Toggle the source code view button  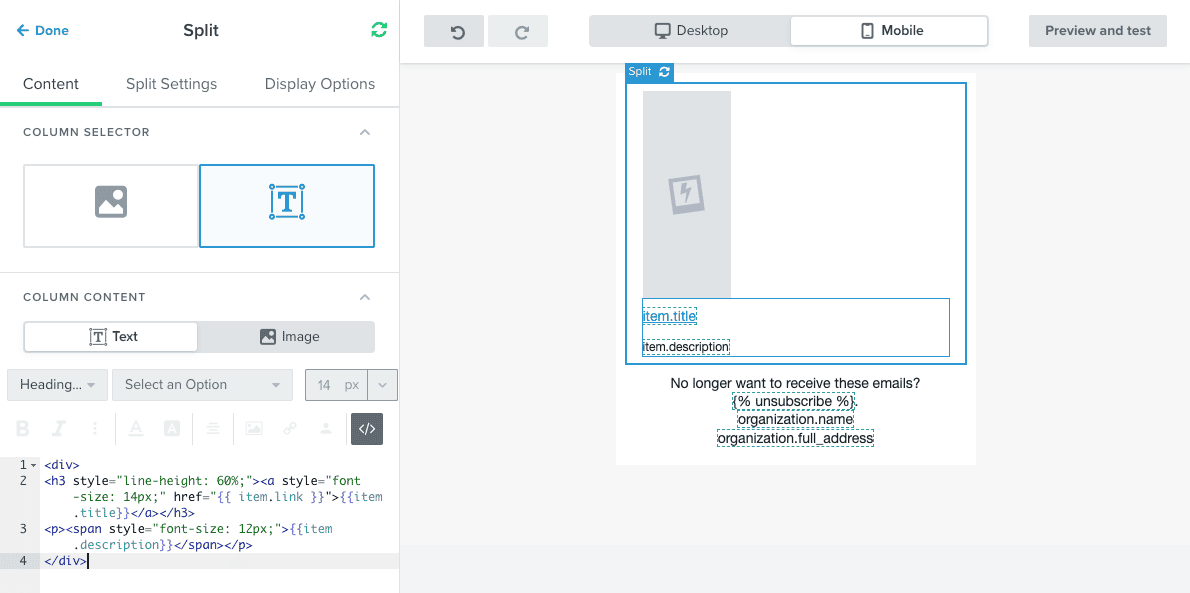pyautogui.click(x=367, y=429)
